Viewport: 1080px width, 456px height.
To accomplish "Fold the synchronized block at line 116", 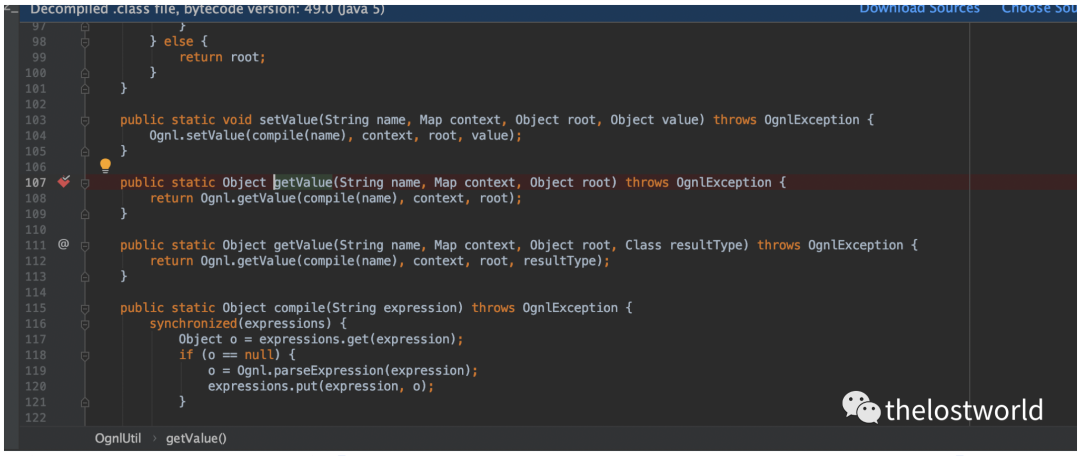I will pyautogui.click(x=85, y=324).
